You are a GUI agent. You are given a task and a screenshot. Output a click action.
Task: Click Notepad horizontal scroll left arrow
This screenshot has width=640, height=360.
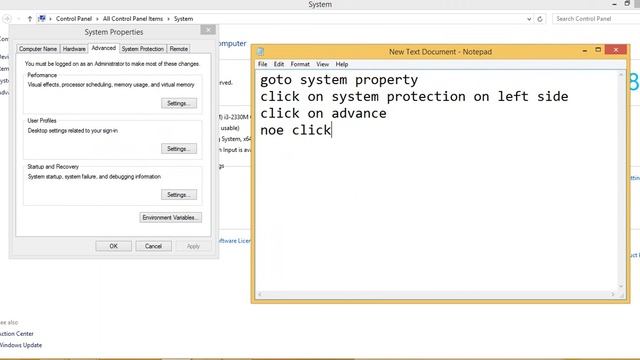coord(260,294)
